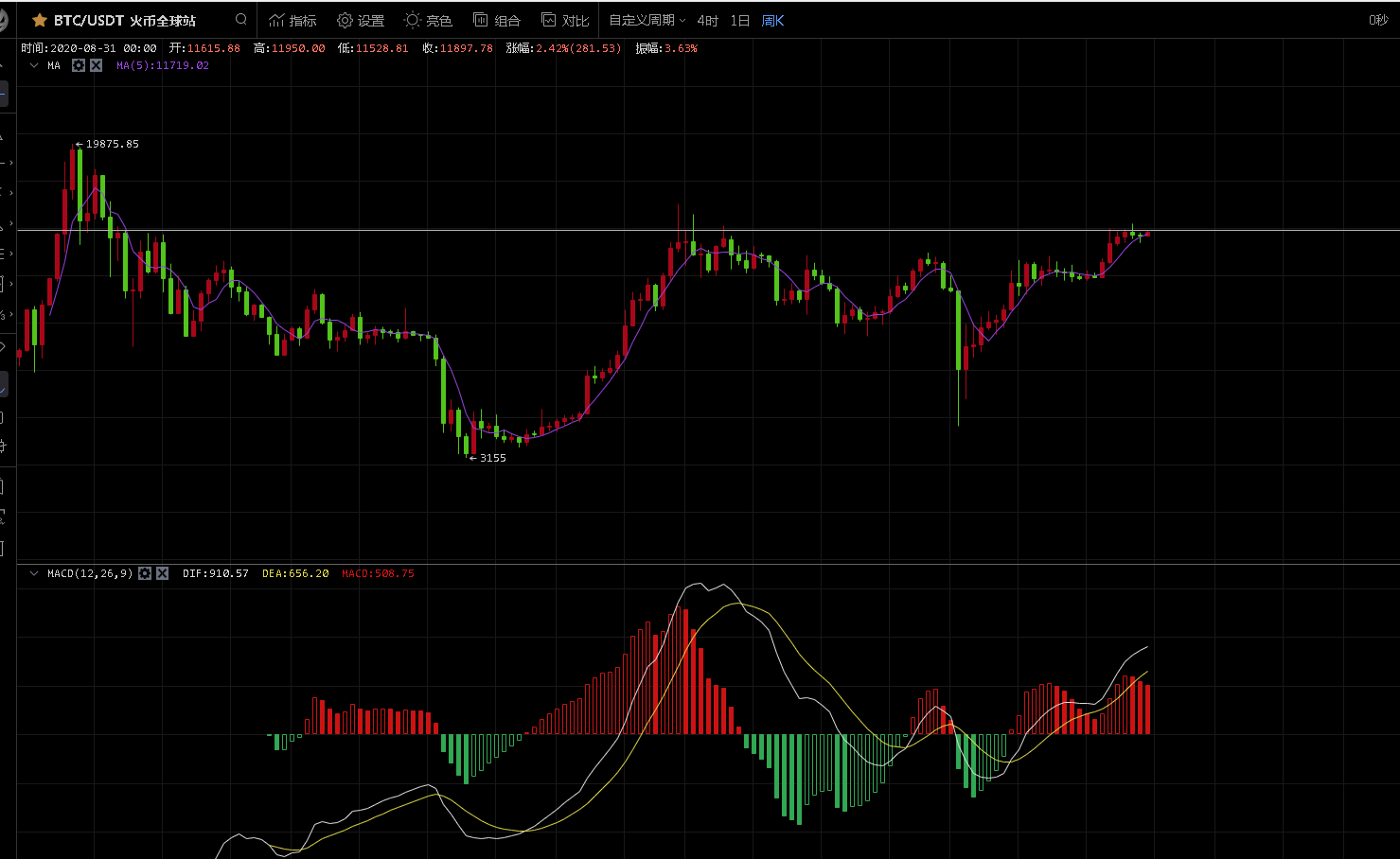Open 设置 chart settings
The width and height of the screenshot is (1400, 859).
click(x=361, y=20)
